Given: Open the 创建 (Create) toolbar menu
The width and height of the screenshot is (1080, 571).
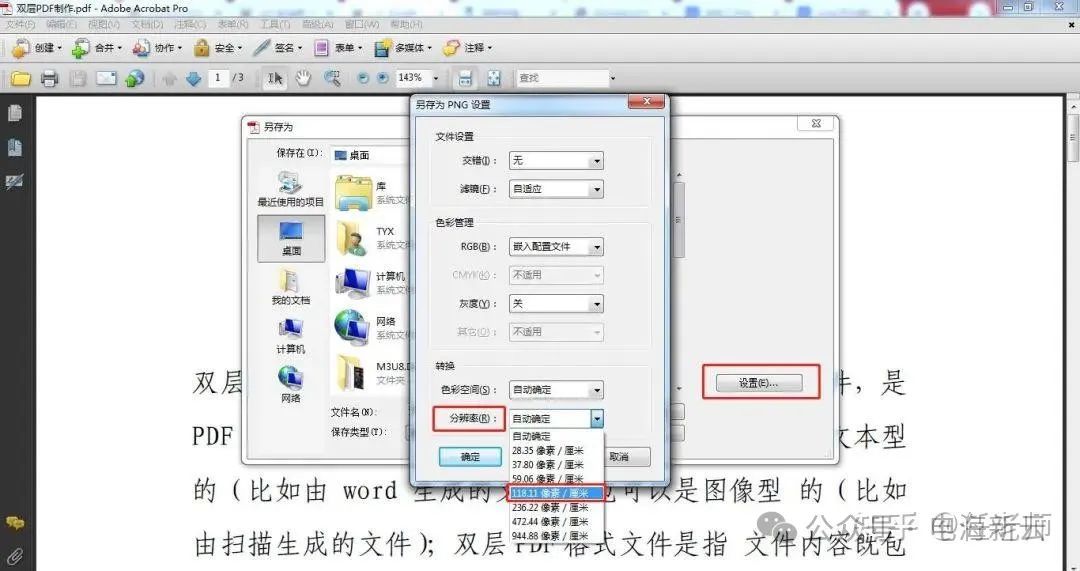Looking at the screenshot, I should tap(37, 48).
